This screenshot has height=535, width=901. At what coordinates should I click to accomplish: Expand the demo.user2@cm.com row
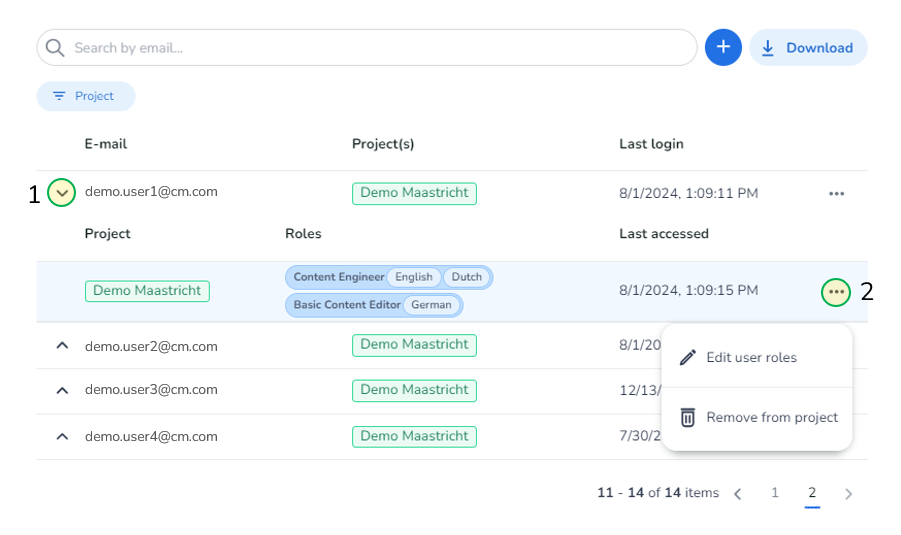62,346
